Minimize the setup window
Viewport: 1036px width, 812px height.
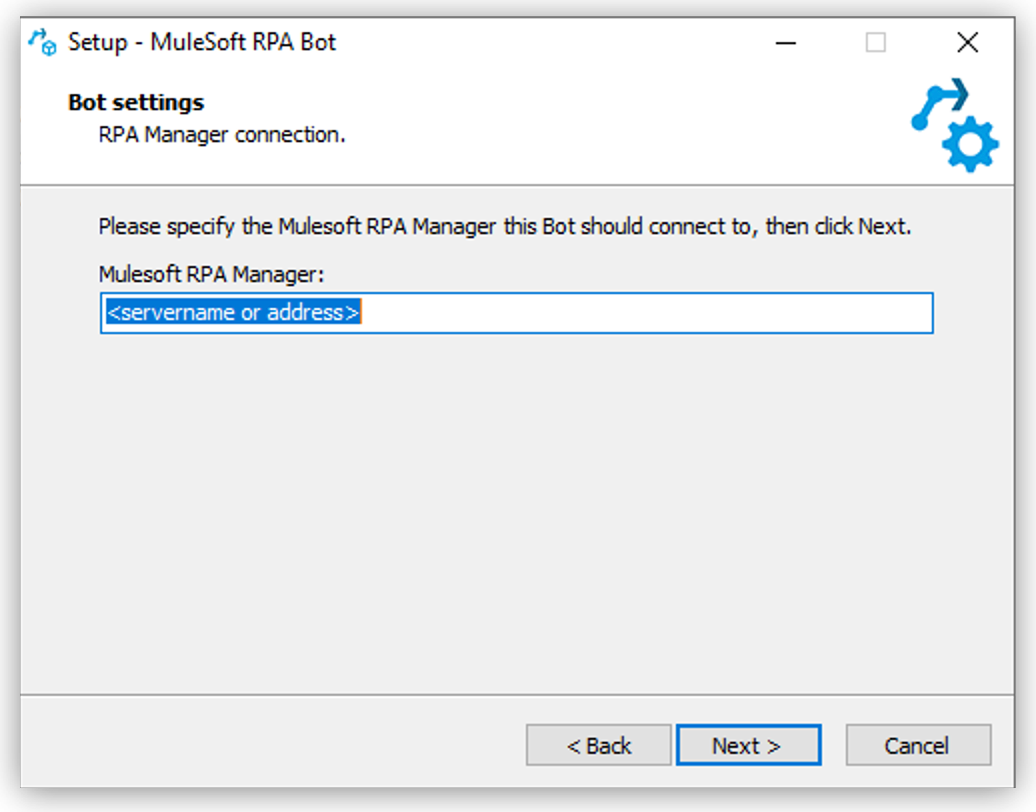pyautogui.click(x=786, y=43)
